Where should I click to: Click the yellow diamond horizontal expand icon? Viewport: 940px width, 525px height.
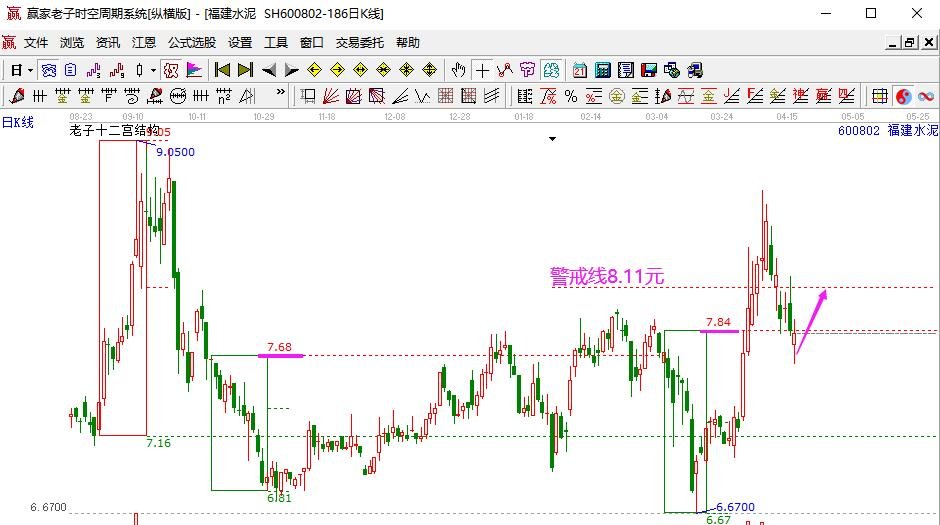point(360,70)
